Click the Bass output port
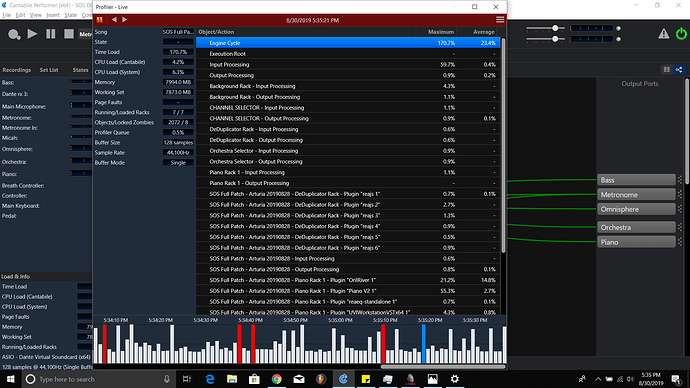690x388 pixels. point(636,180)
